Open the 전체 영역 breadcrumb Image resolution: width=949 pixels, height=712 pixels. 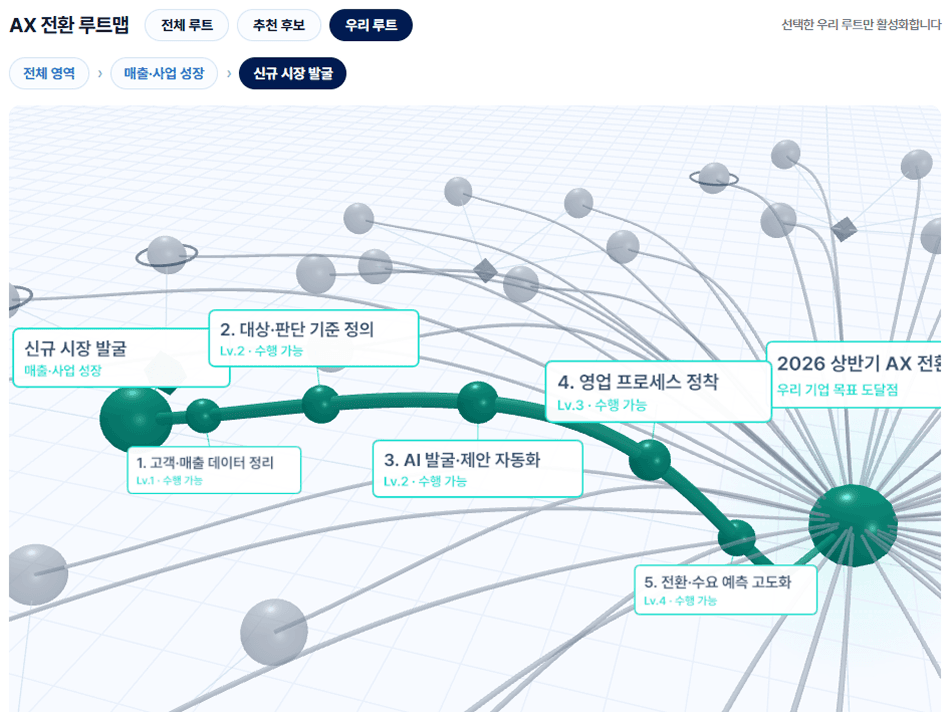[49, 73]
